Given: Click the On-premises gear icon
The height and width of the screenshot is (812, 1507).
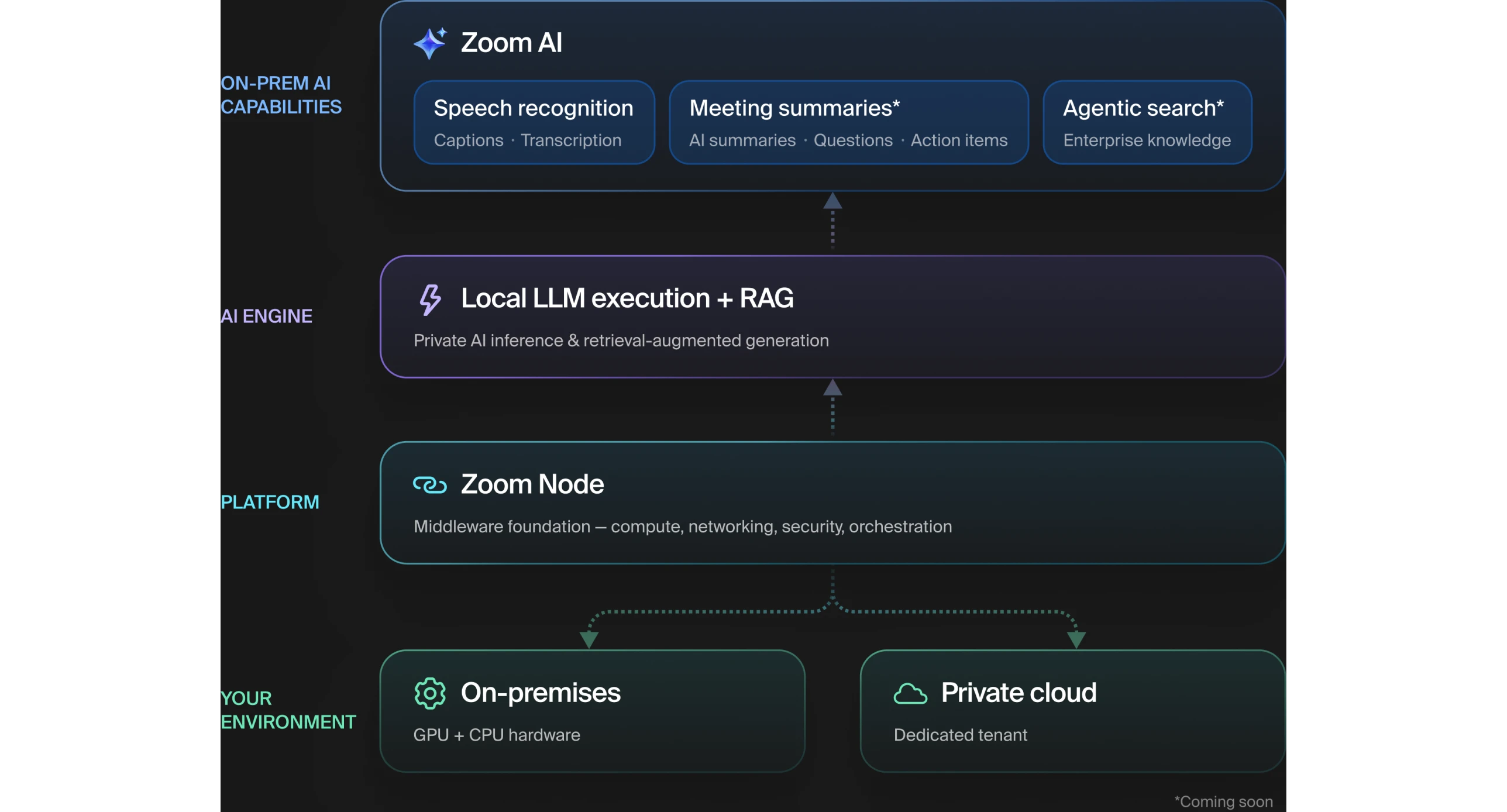Looking at the screenshot, I should click(430, 693).
